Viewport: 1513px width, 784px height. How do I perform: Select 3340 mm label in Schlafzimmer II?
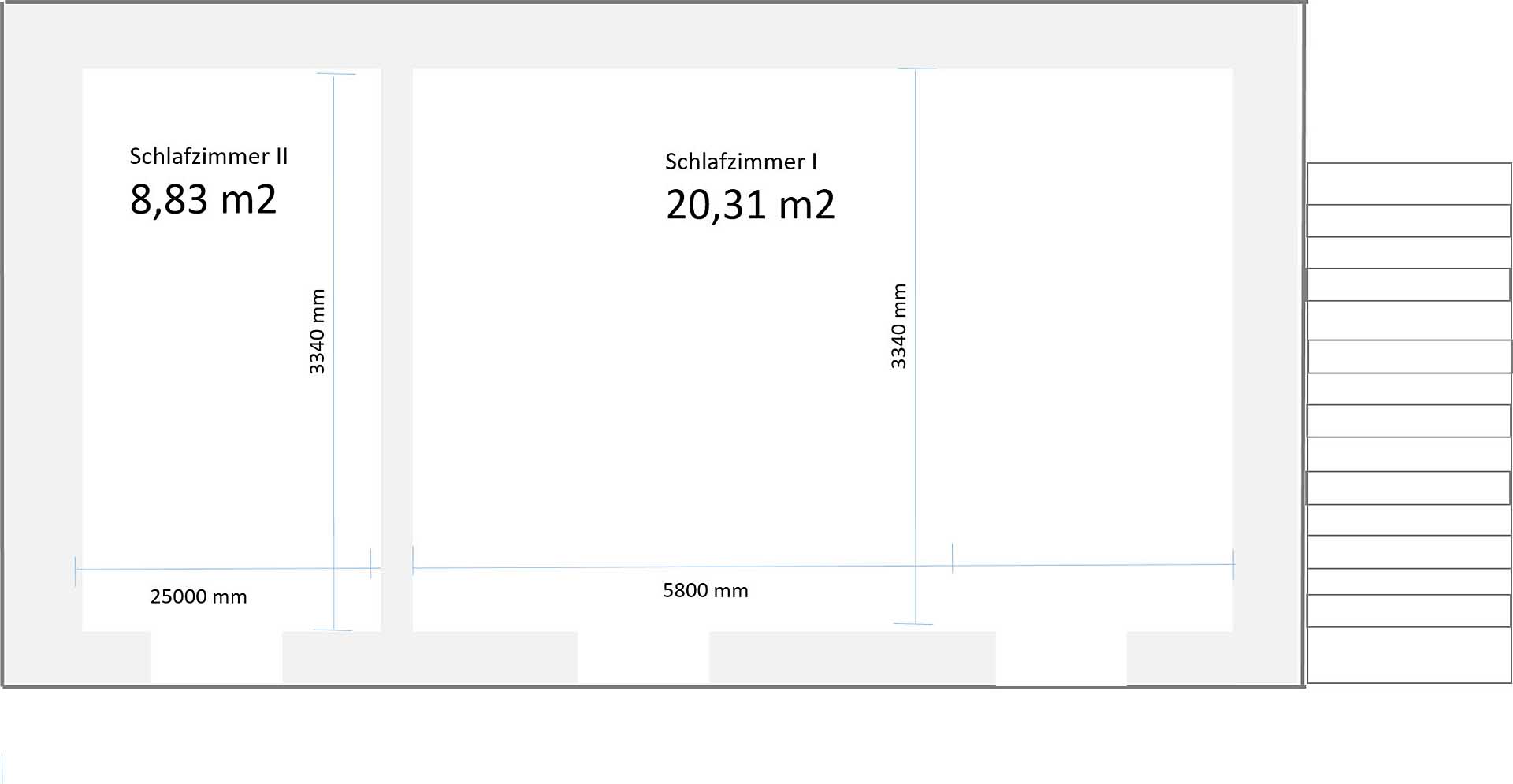[317, 331]
